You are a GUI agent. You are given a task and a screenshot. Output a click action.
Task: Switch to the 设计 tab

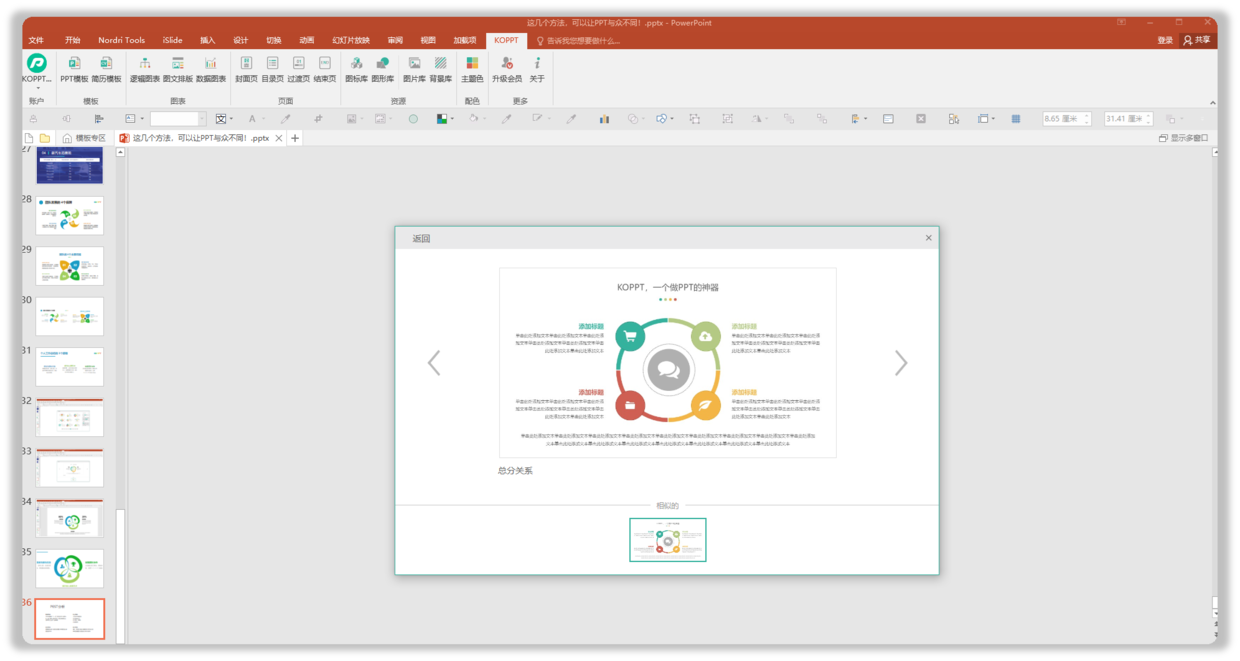pos(241,40)
